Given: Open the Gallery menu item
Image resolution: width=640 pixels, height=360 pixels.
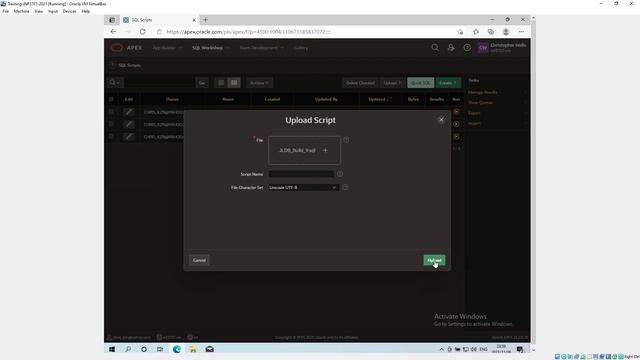Looking at the screenshot, I should (301, 48).
